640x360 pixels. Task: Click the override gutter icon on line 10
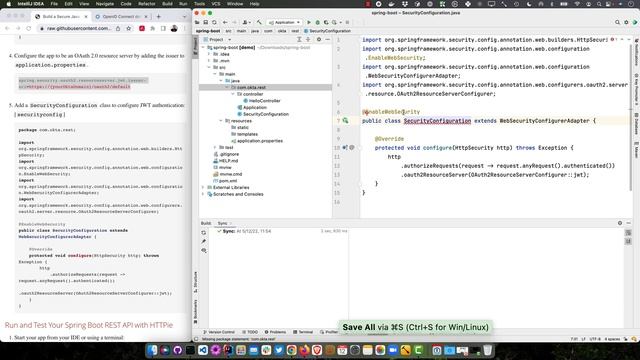click(345, 147)
